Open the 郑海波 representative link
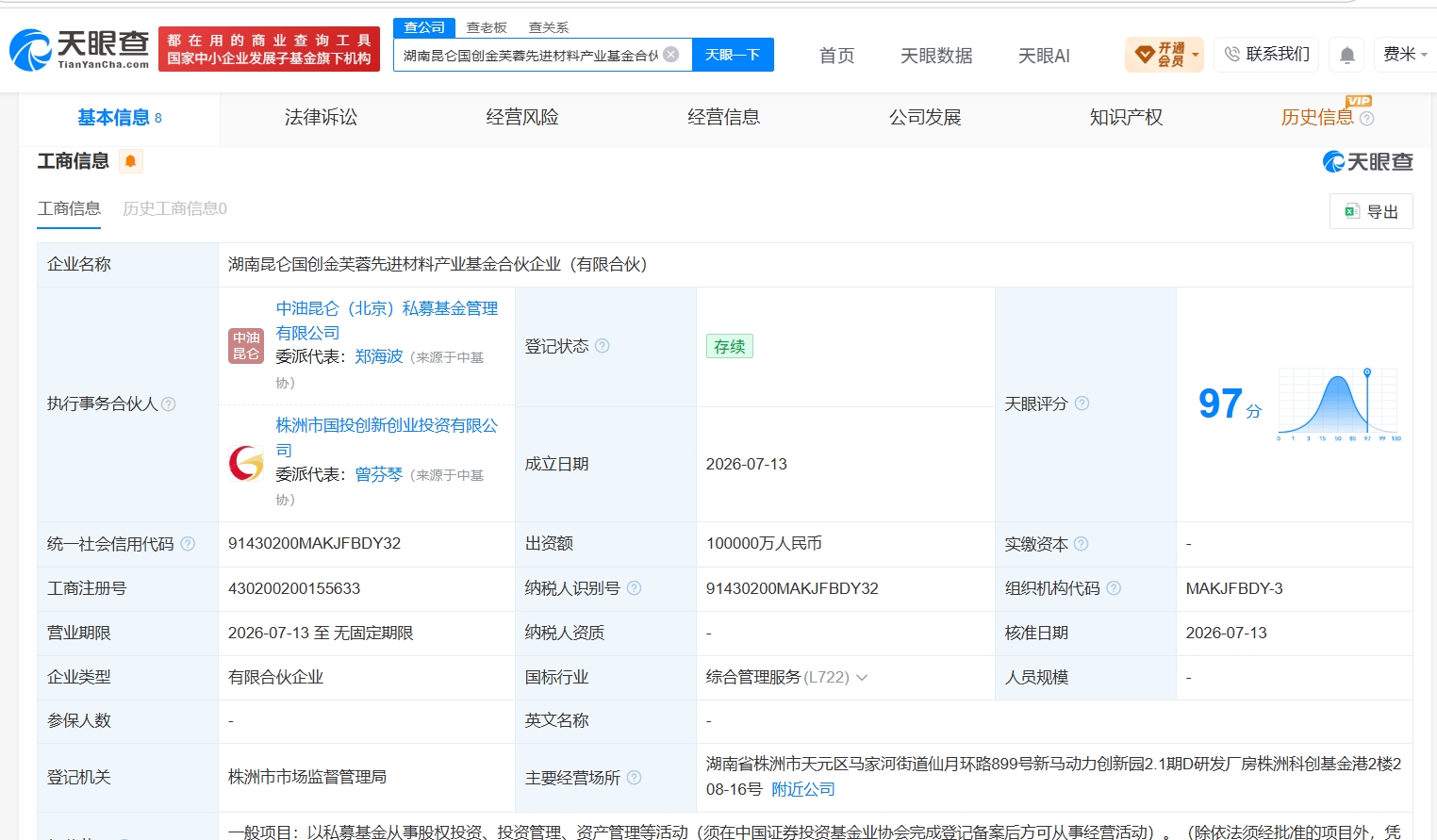 click(x=379, y=356)
